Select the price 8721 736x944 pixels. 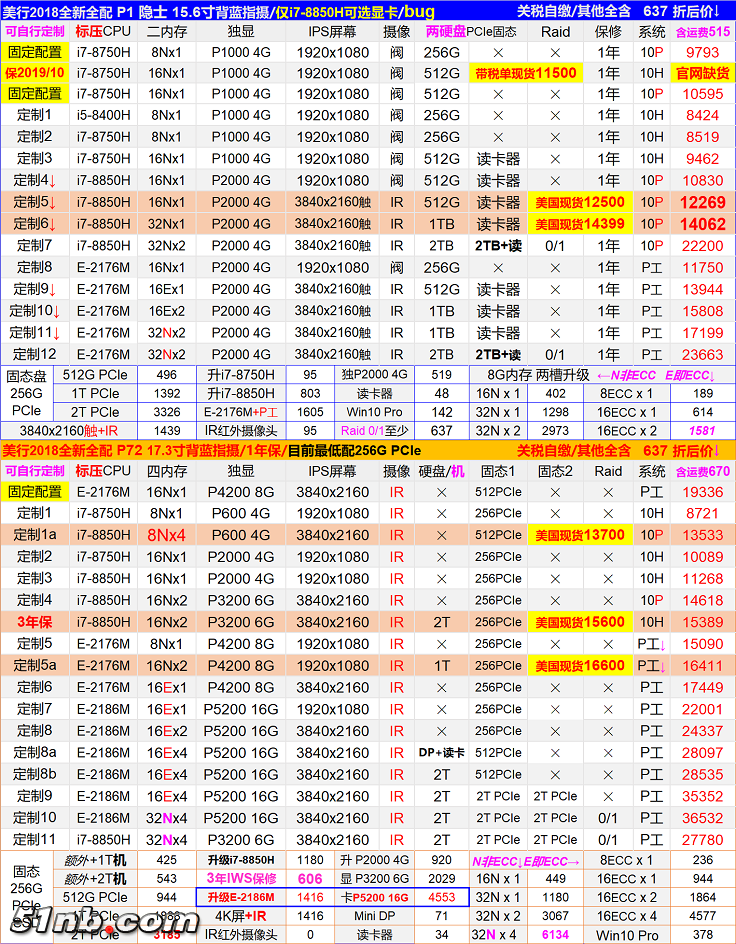click(x=702, y=514)
